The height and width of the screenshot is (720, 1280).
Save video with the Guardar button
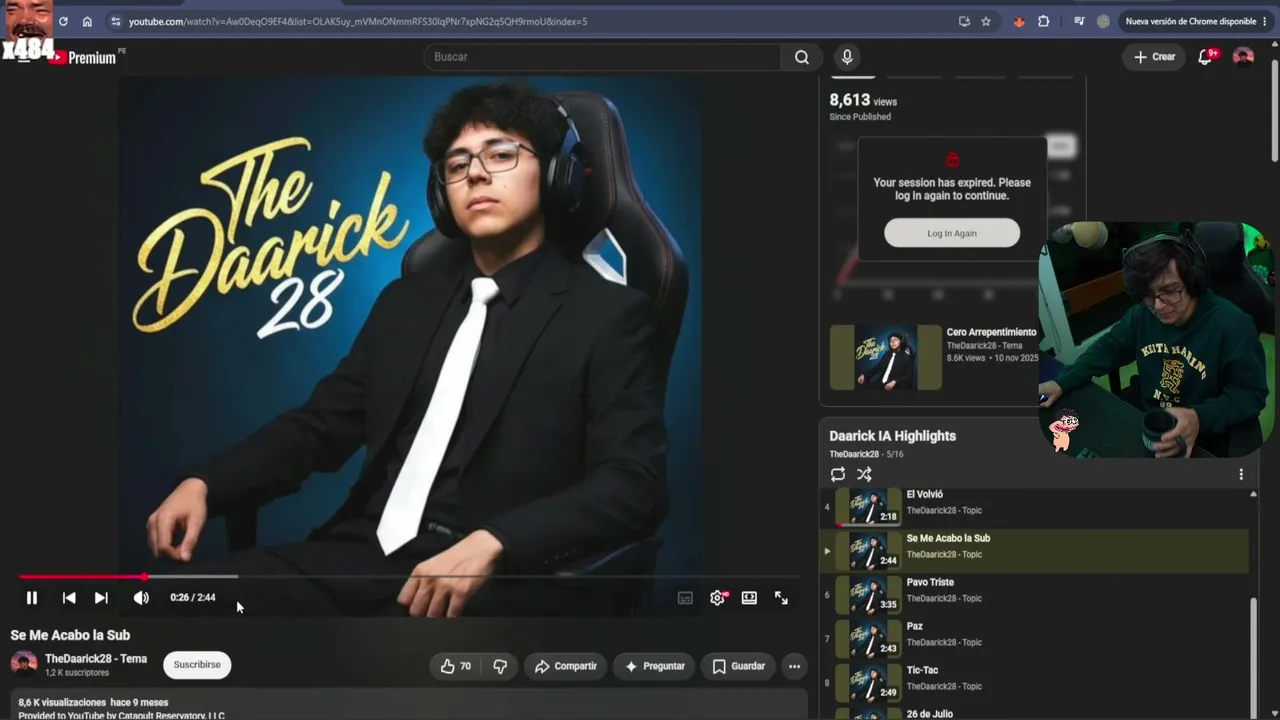[739, 666]
